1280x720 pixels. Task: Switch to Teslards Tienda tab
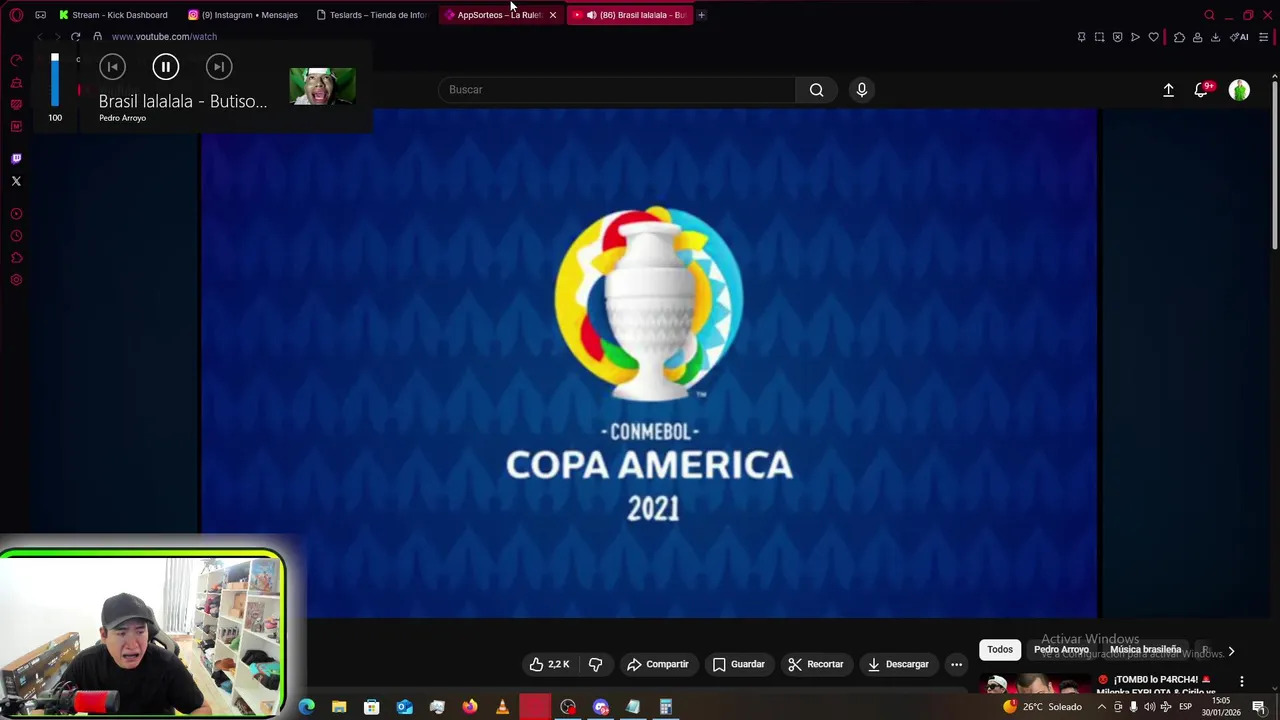(372, 15)
